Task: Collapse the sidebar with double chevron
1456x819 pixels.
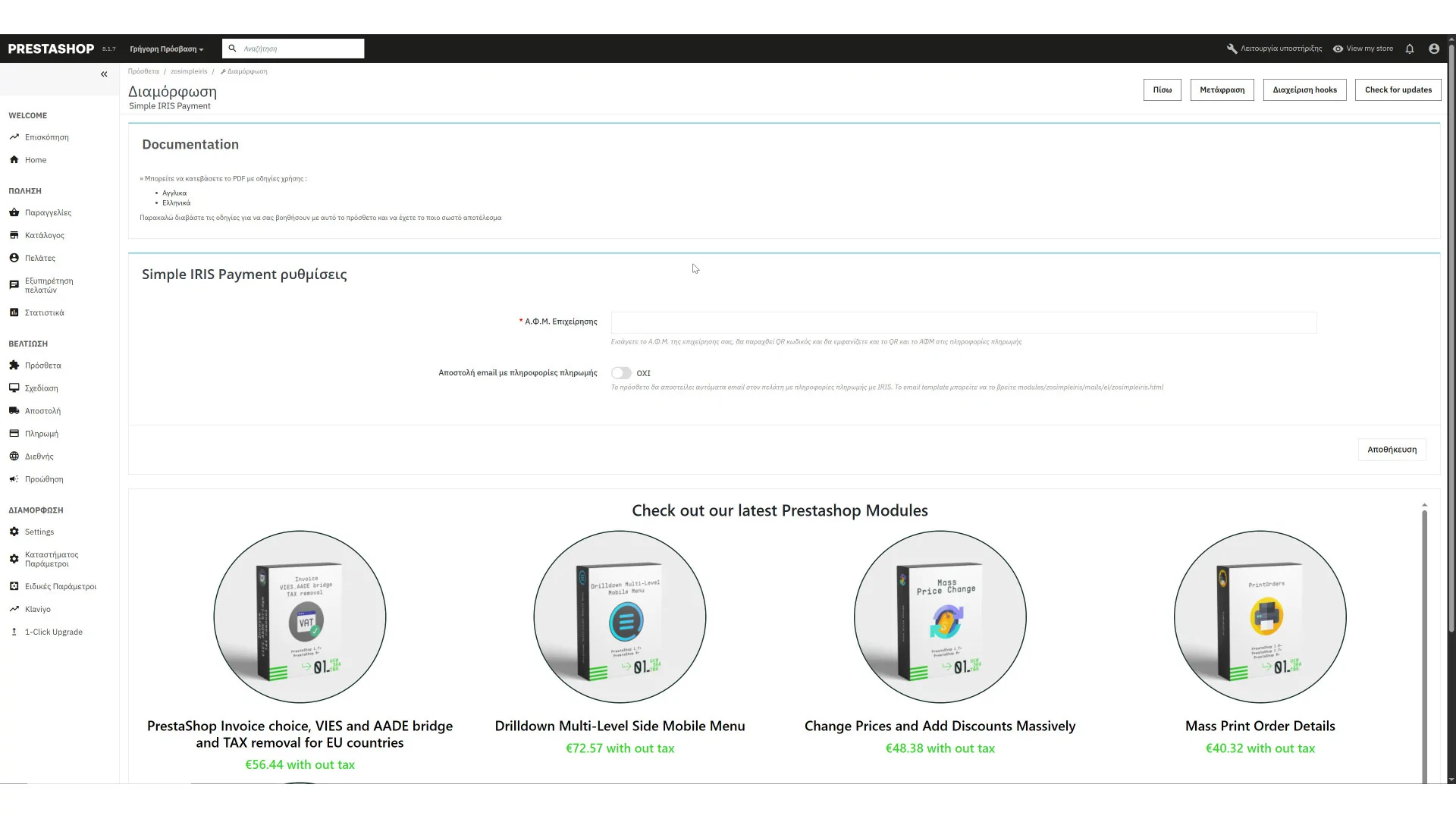Action: click(x=104, y=74)
